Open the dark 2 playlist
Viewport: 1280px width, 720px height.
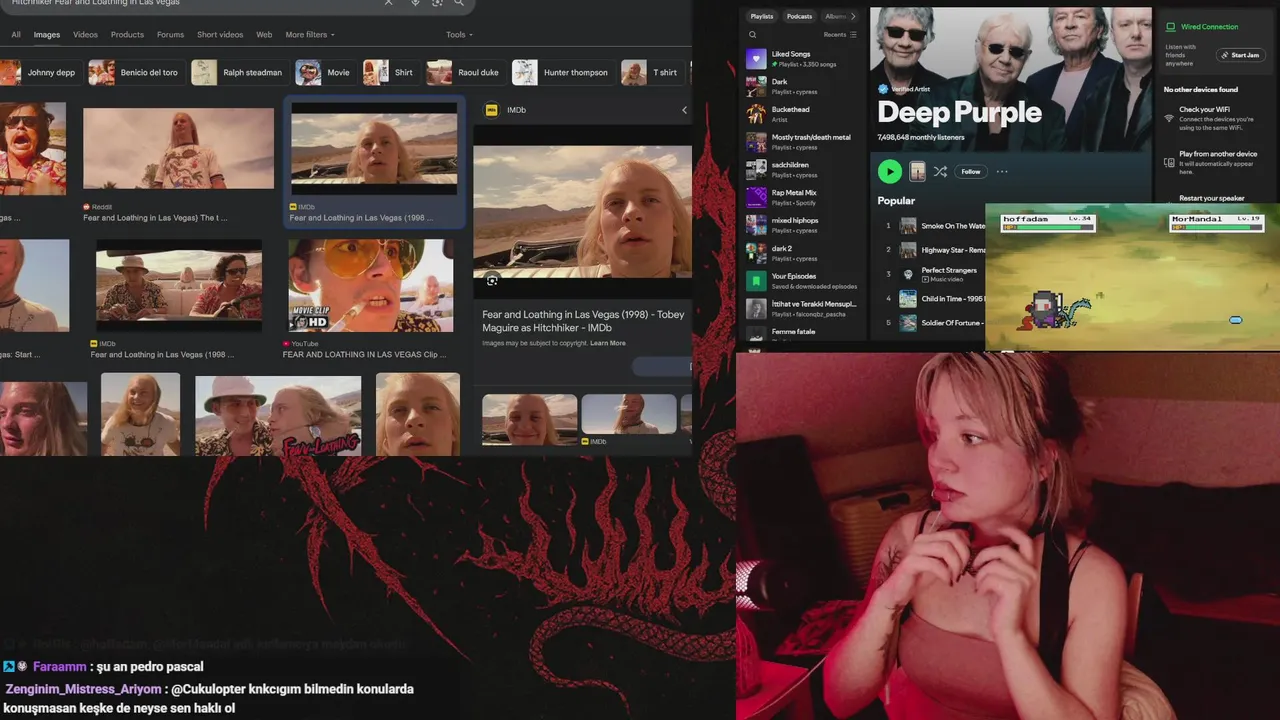click(x=802, y=253)
